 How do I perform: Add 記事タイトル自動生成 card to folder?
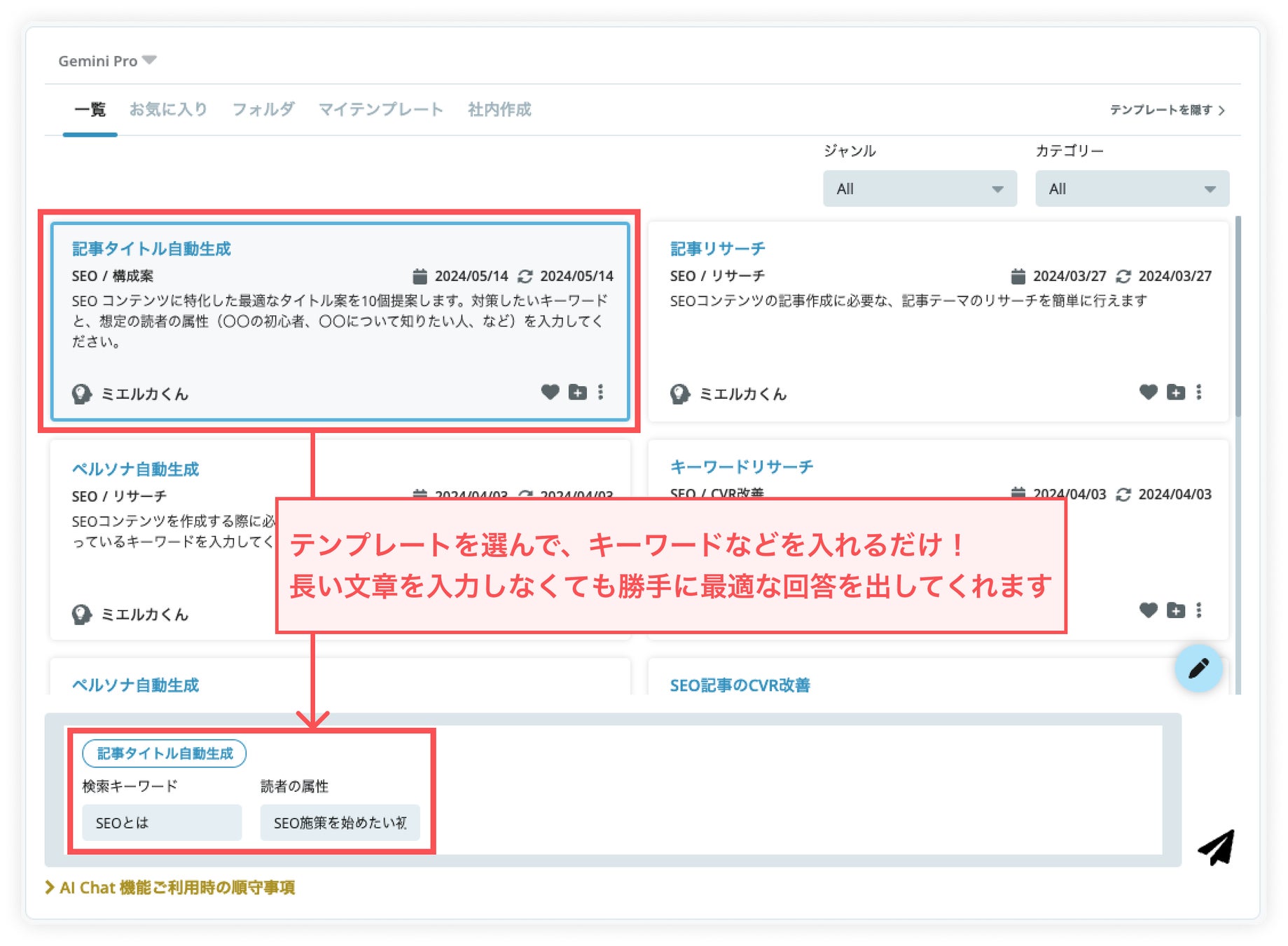pos(577,392)
